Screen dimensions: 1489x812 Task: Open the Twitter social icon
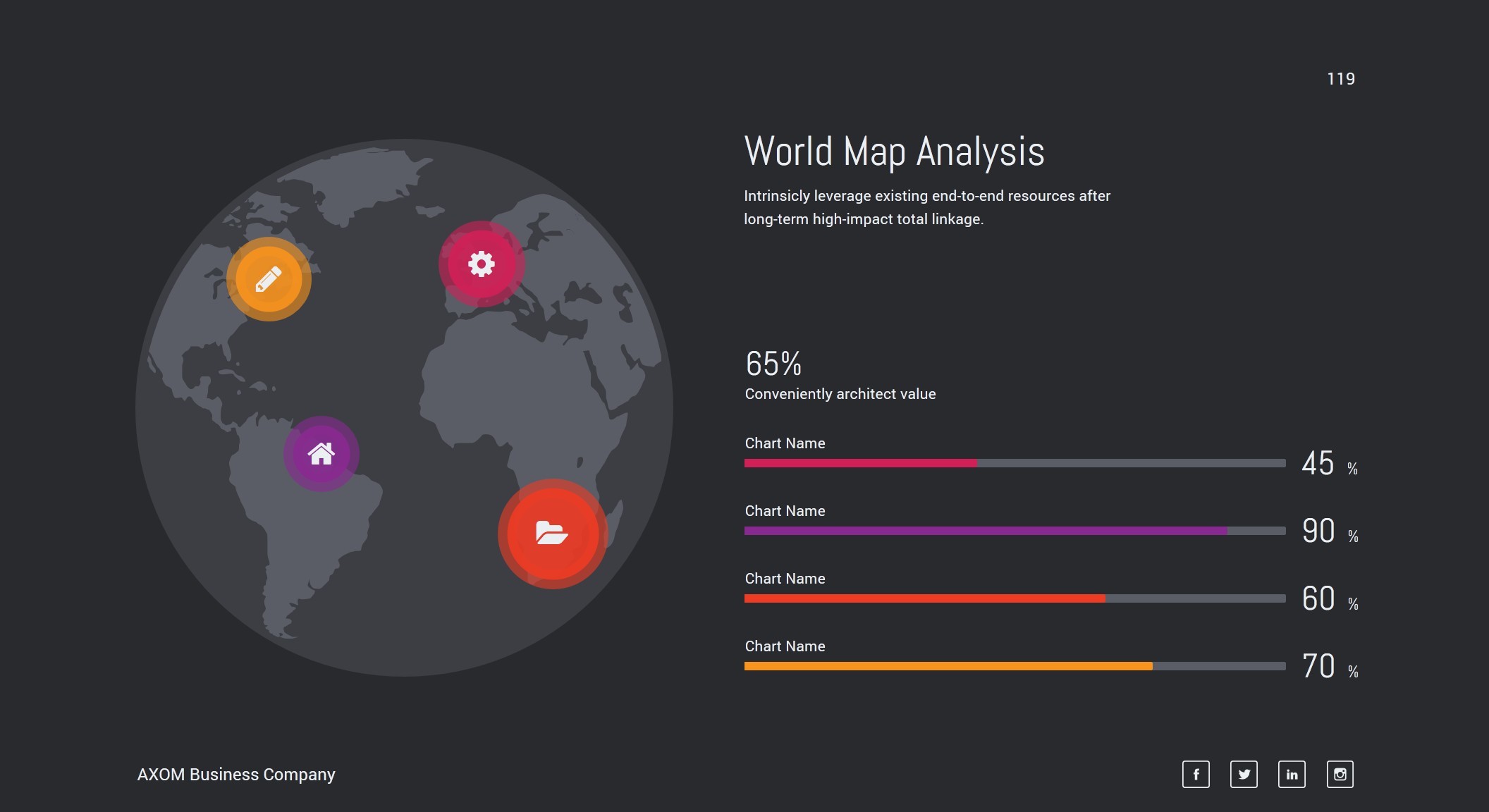(1244, 774)
